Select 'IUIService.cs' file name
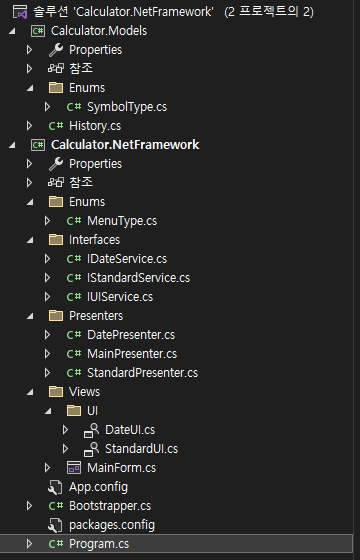The width and height of the screenshot is (360, 560). 120,297
